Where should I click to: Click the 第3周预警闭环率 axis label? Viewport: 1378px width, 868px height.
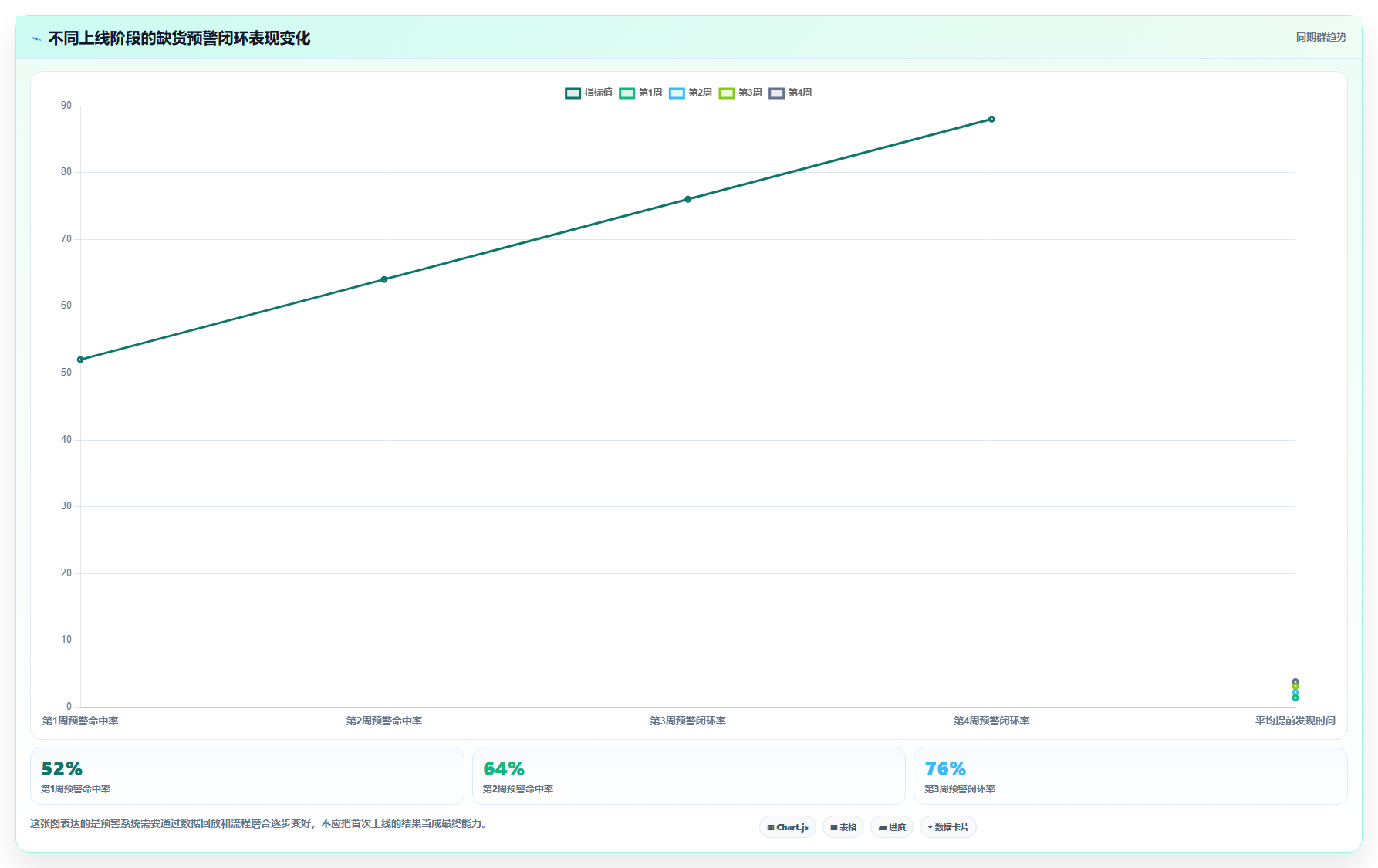pos(688,721)
